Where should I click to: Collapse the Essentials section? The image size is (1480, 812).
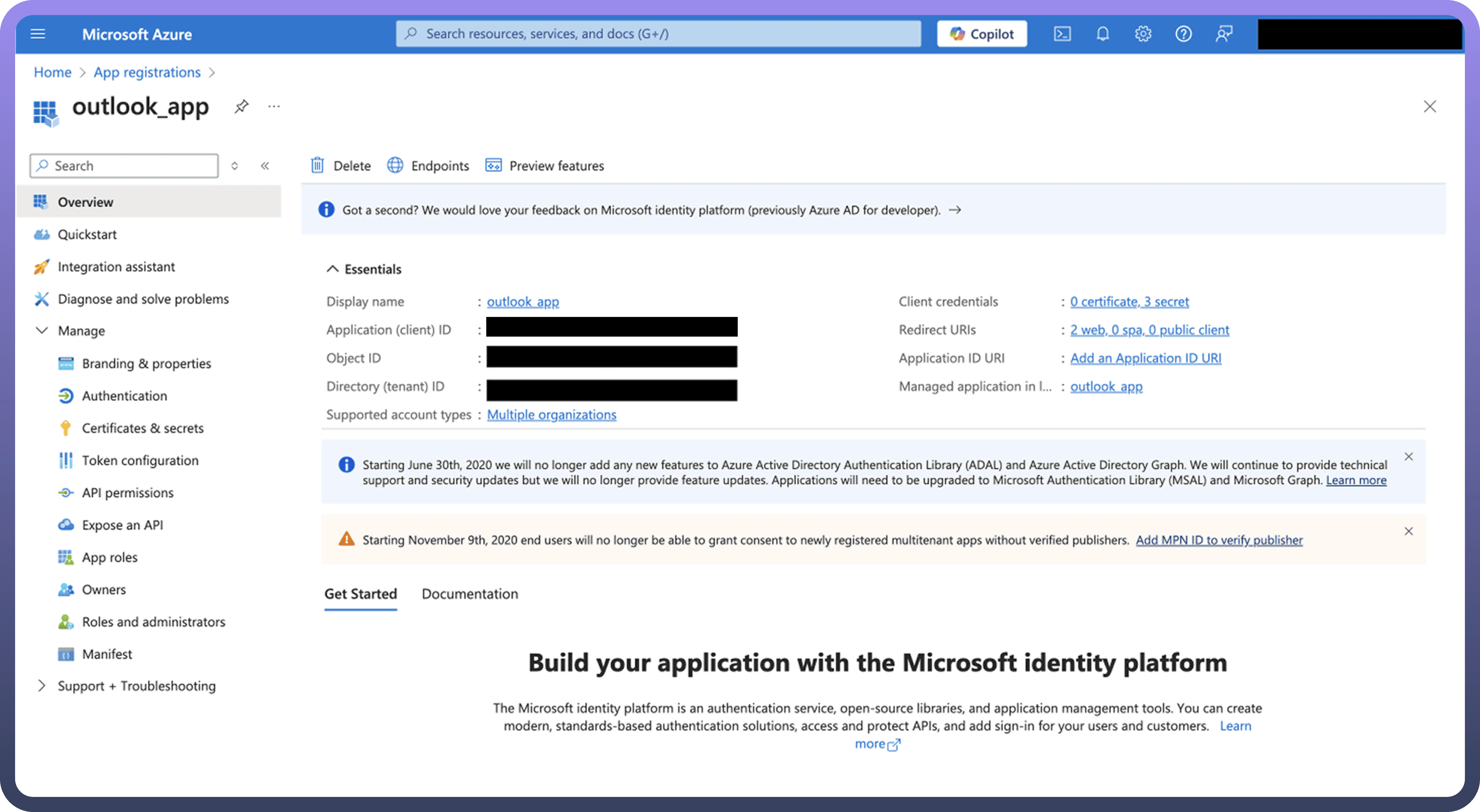coord(333,269)
